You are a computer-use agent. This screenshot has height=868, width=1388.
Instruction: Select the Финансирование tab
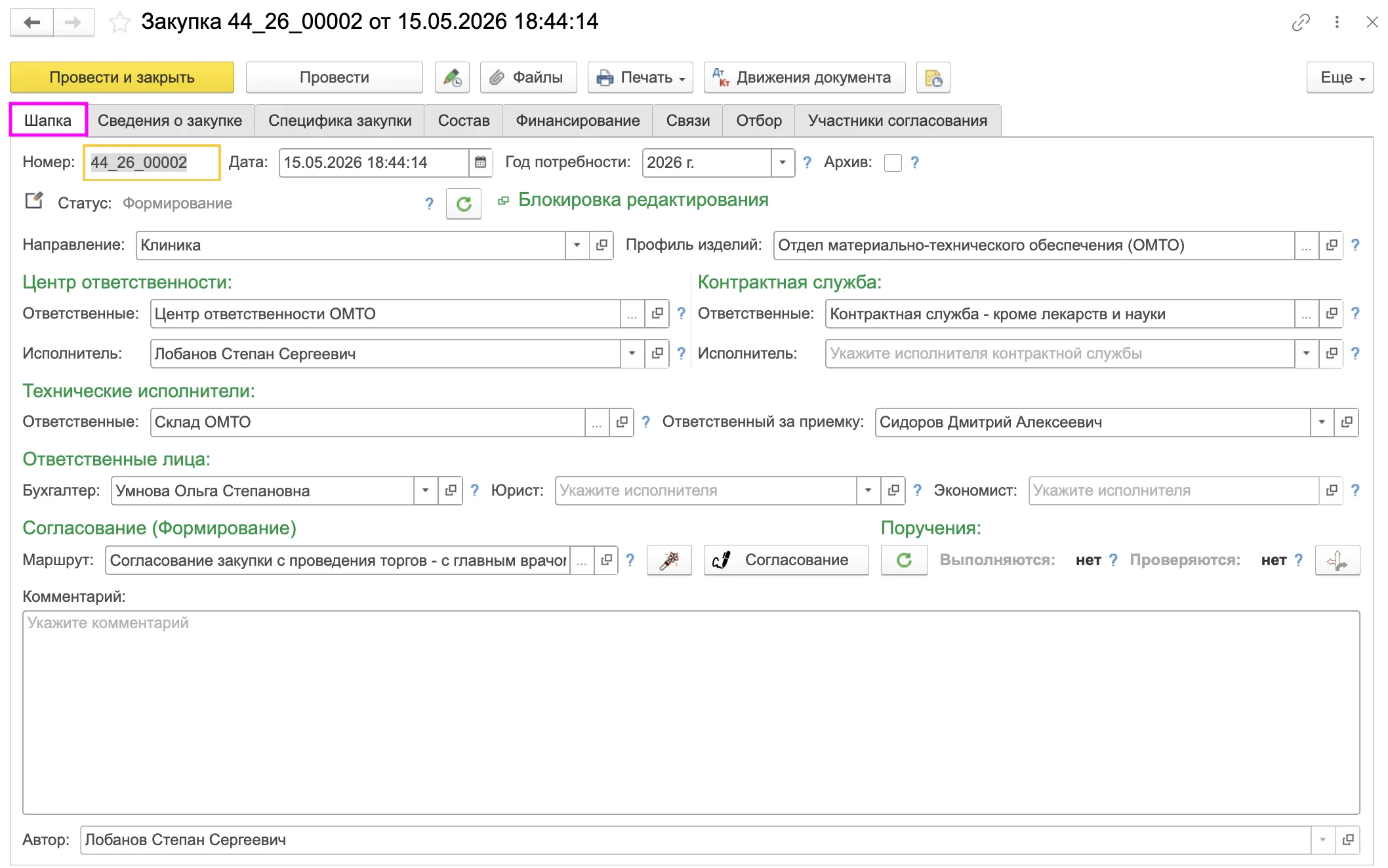(x=577, y=121)
